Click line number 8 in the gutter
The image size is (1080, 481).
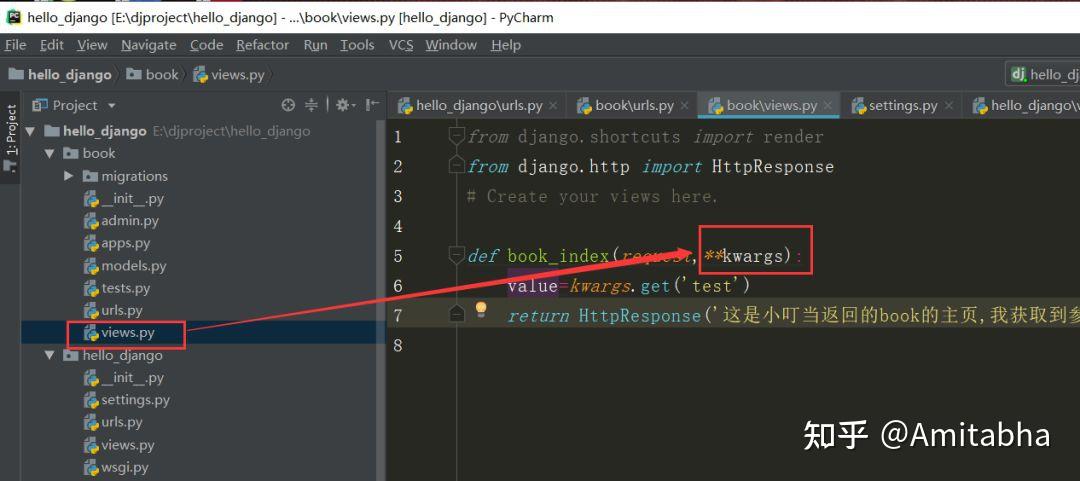397,345
